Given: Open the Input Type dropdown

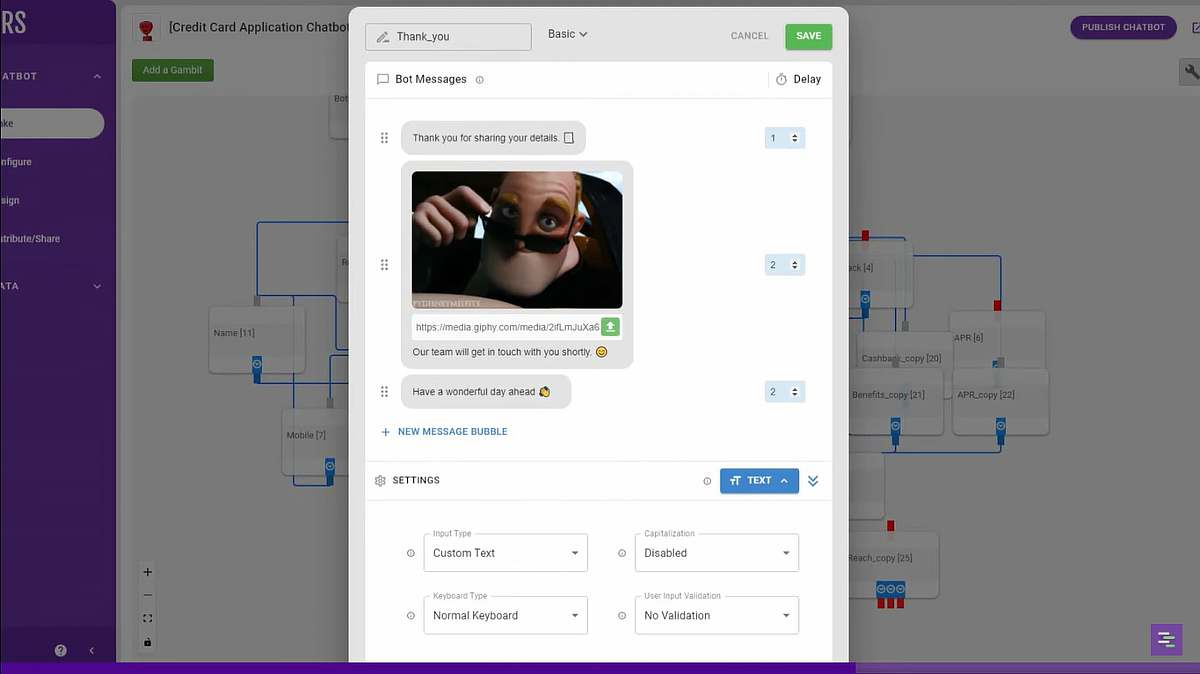Looking at the screenshot, I should click(506, 553).
